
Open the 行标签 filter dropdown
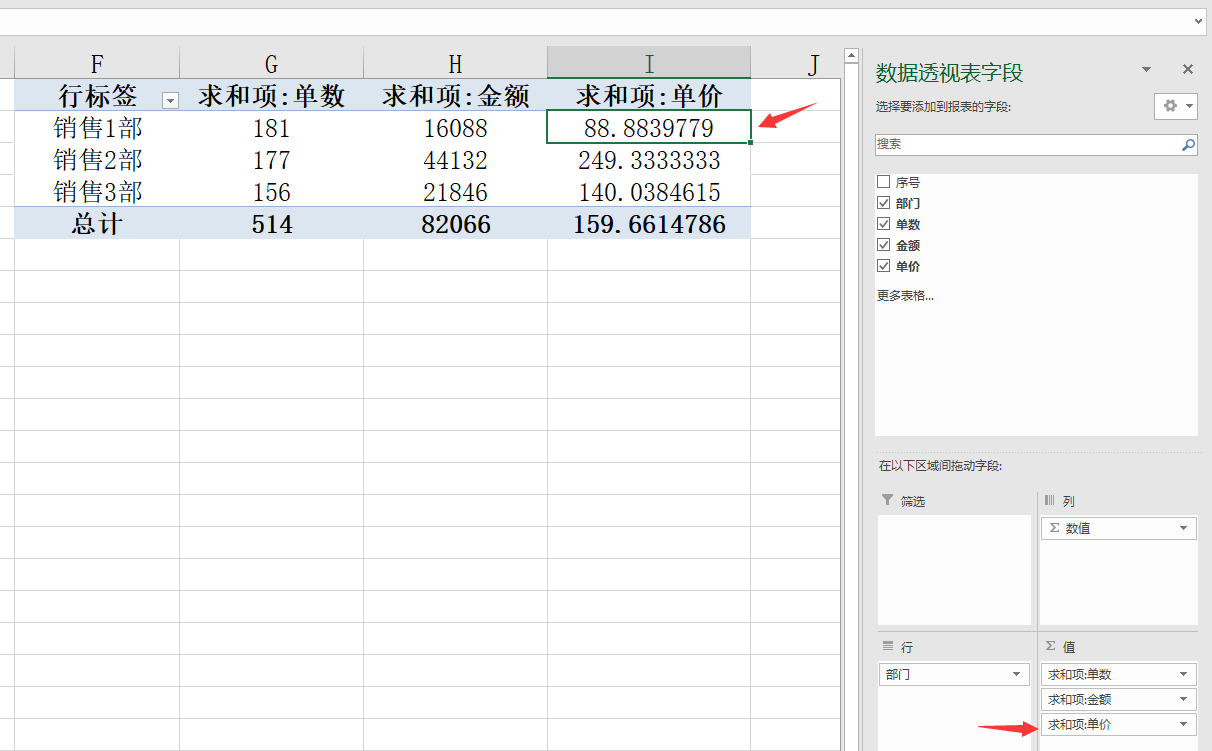[170, 100]
